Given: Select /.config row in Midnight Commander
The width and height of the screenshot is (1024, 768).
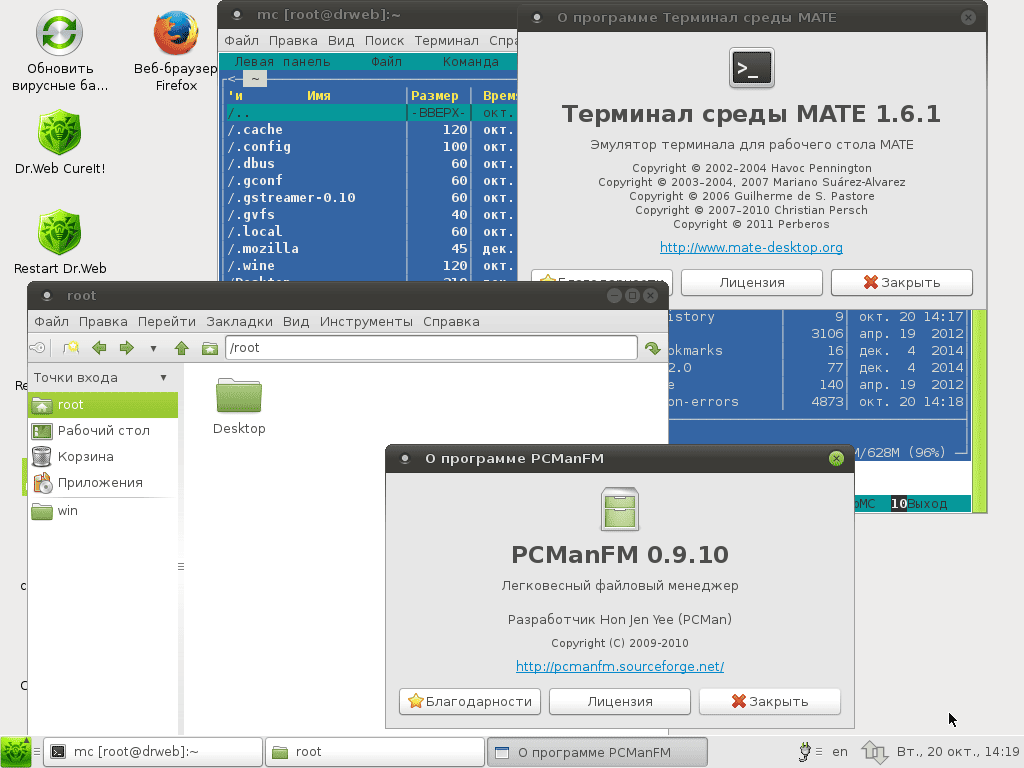Looking at the screenshot, I should click(371, 146).
